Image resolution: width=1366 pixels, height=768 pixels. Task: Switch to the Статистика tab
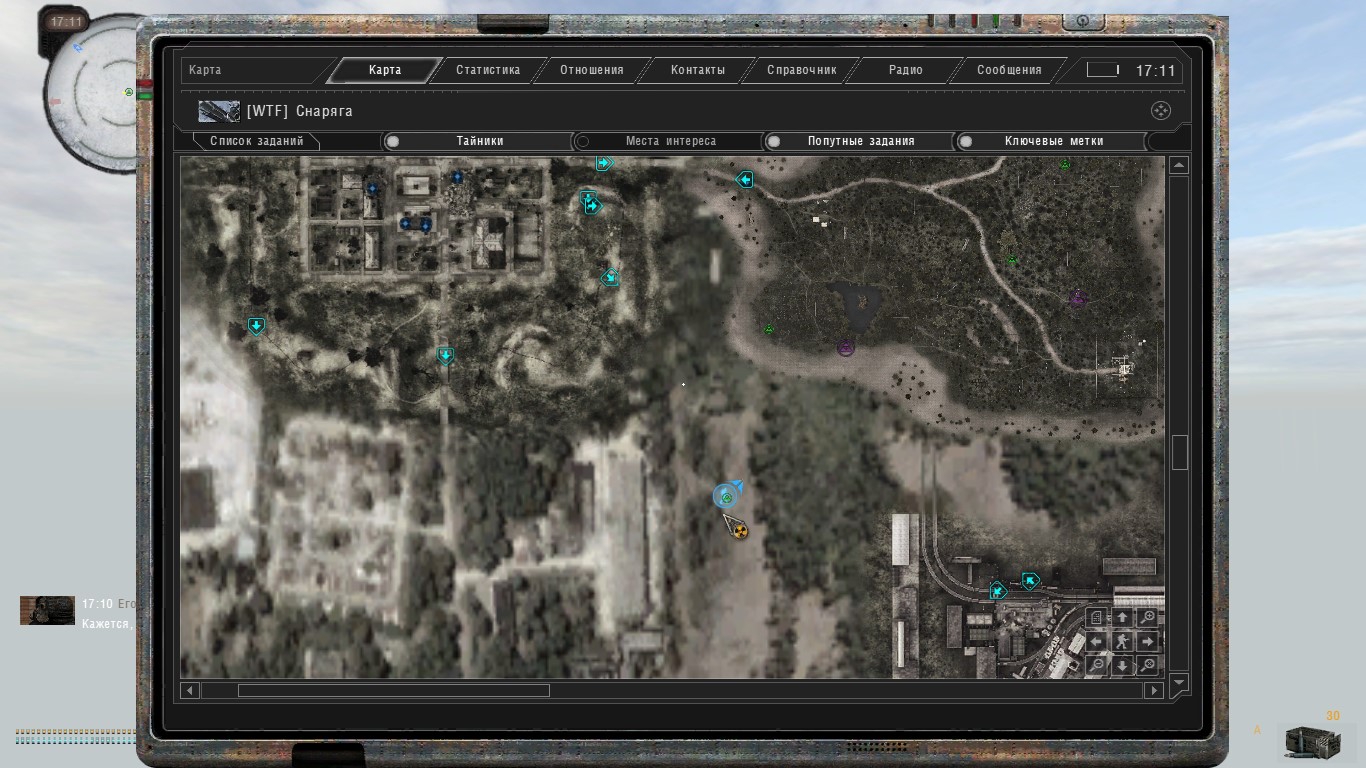[488, 70]
